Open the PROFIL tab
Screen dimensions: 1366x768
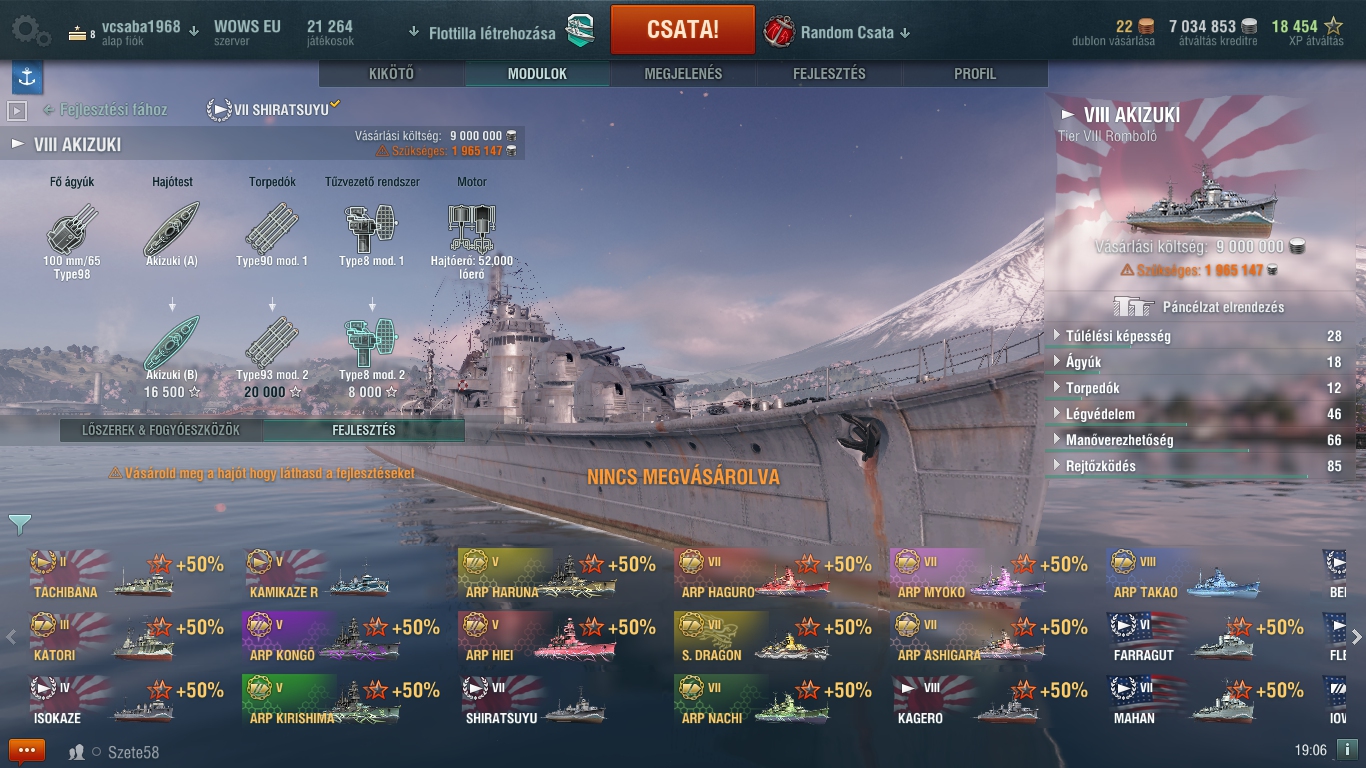(x=975, y=74)
